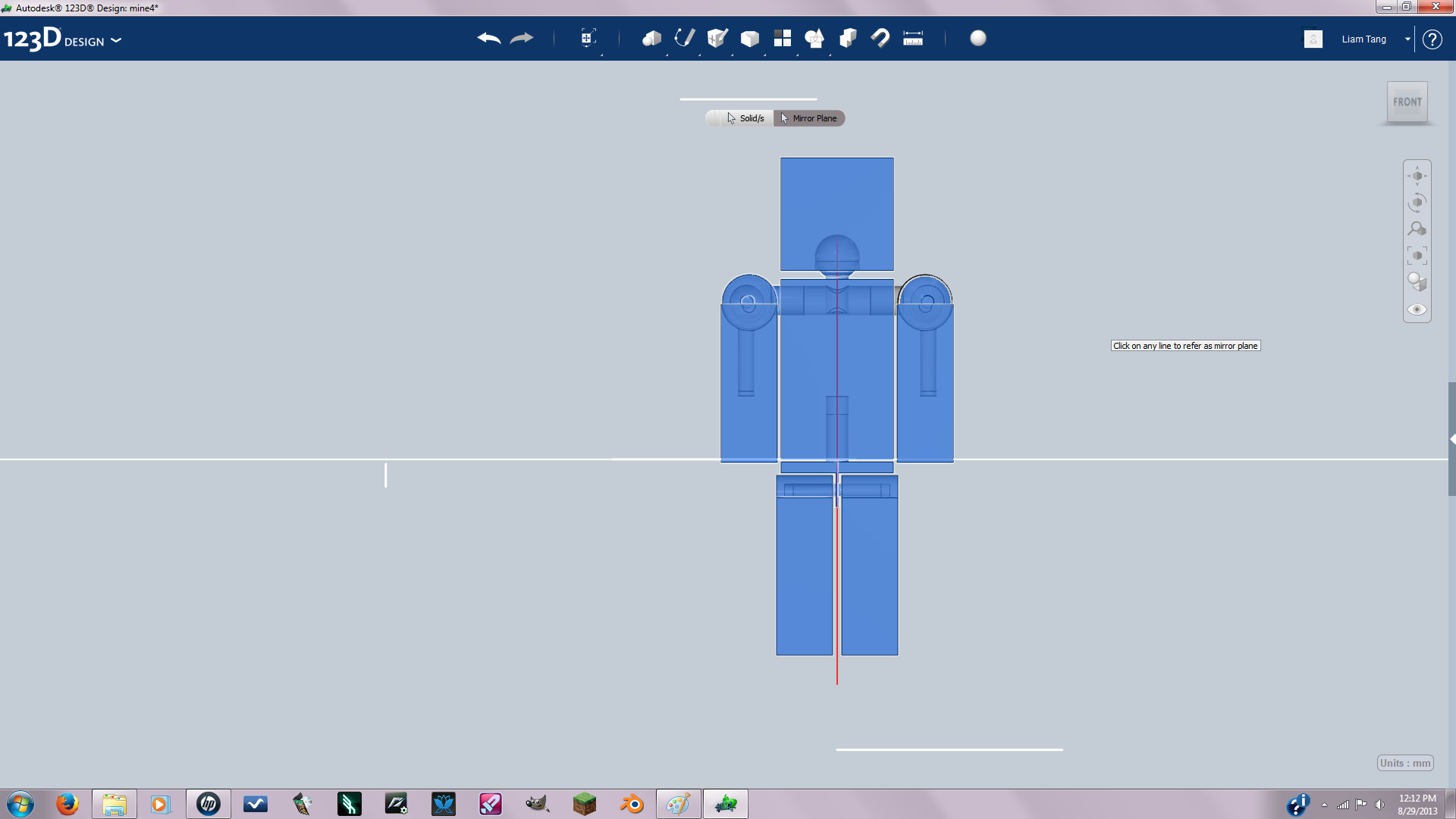
Task: Open the Construct tool
Action: [x=717, y=38]
